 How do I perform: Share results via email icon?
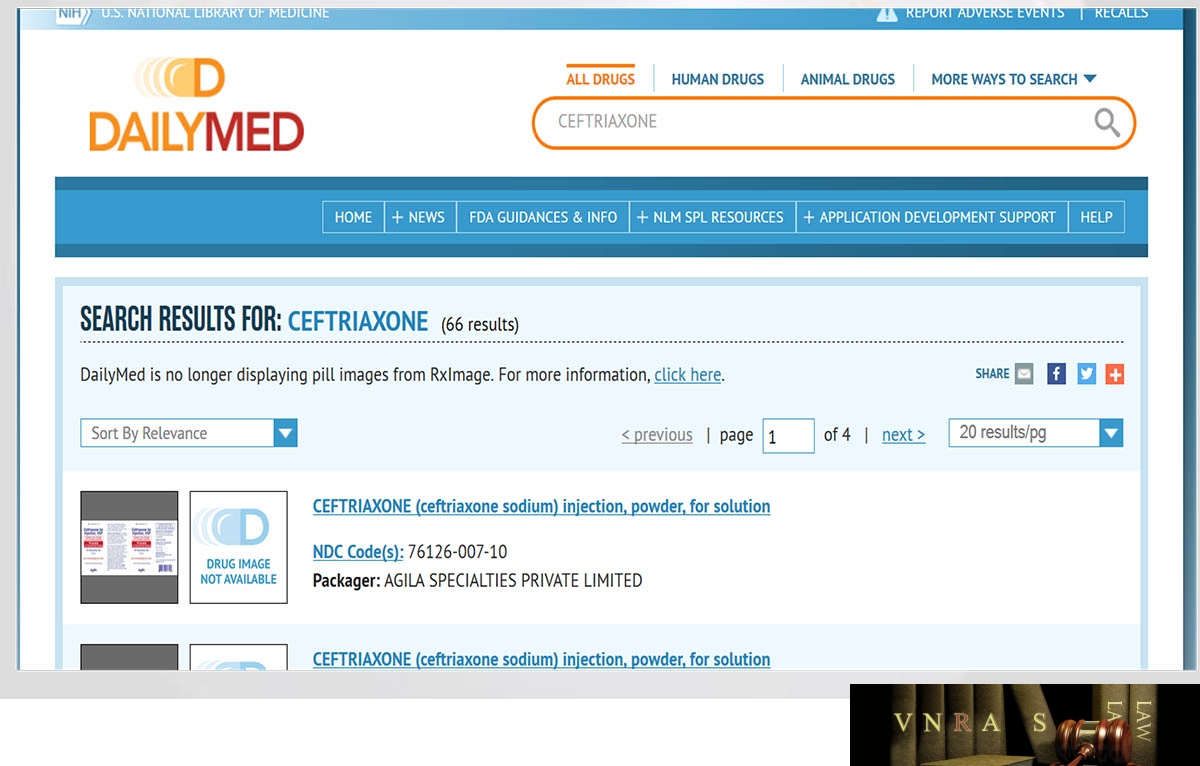tap(1024, 374)
